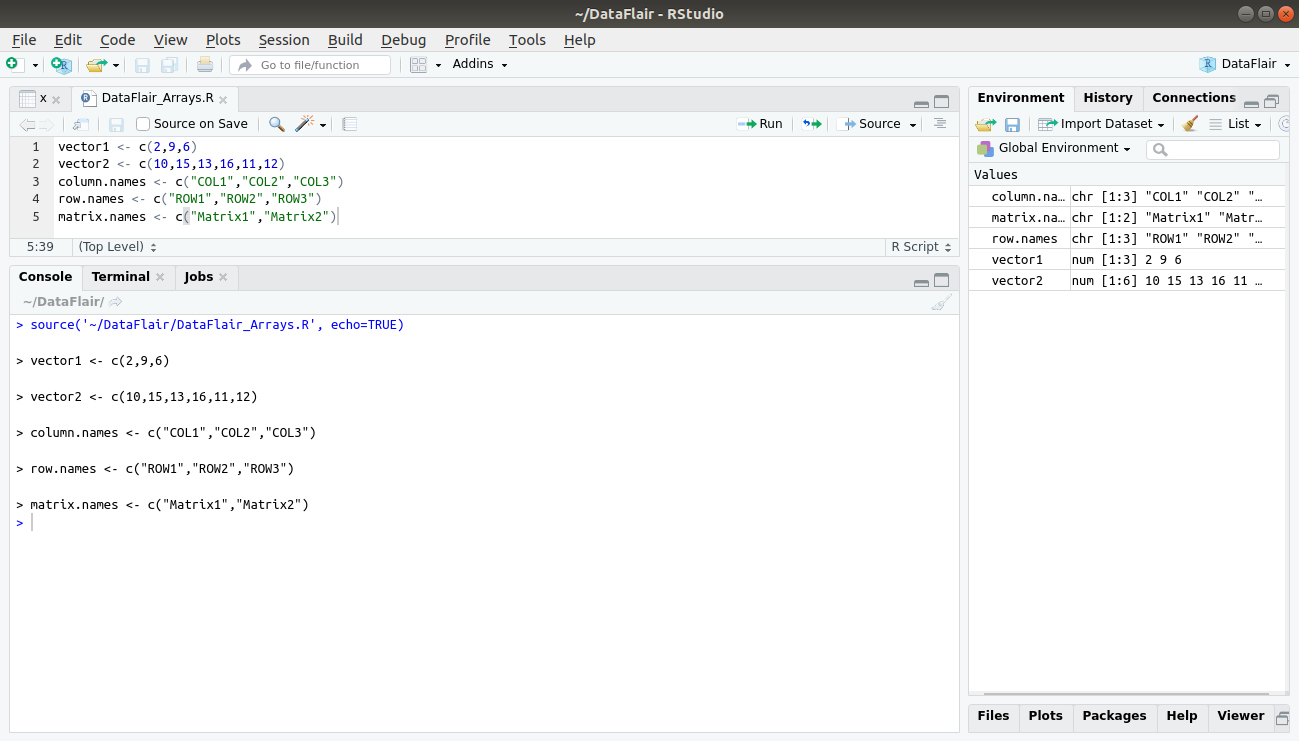Open an existing file via the folder icon
This screenshot has height=741, width=1299.
pos(96,65)
